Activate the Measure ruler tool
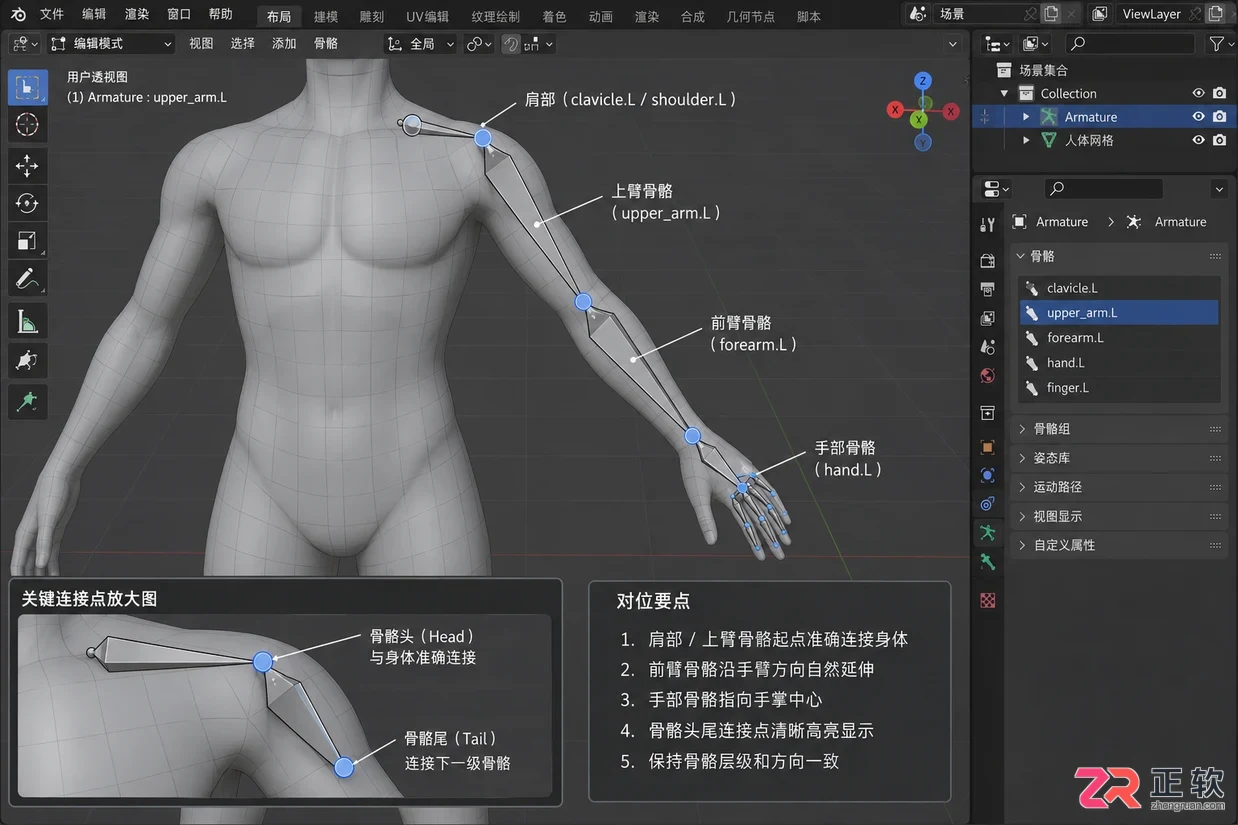This screenshot has width=1238, height=825. [x=27, y=321]
